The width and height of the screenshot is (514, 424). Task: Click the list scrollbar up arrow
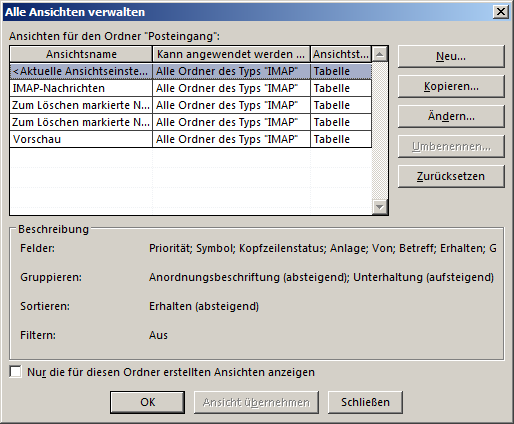pyautogui.click(x=380, y=54)
